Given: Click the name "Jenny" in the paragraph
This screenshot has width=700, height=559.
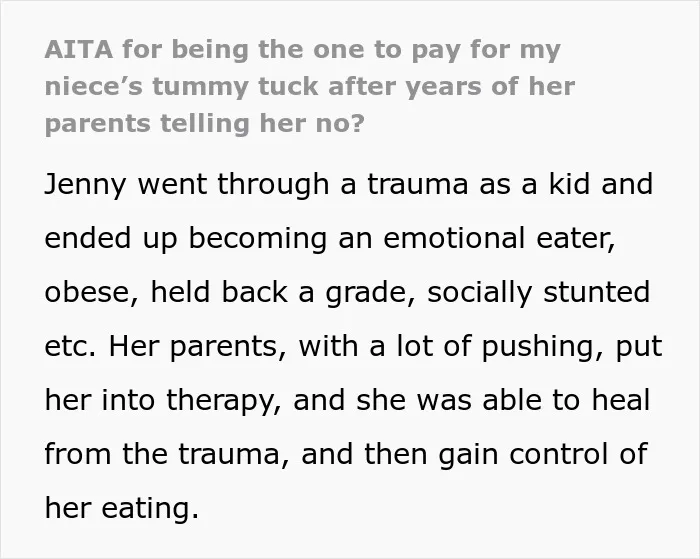Looking at the screenshot, I should pos(85,185).
